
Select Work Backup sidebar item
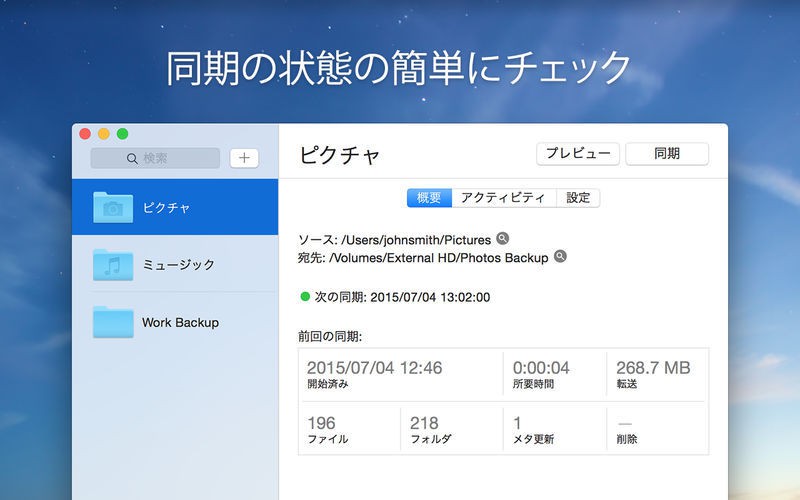pos(180,322)
